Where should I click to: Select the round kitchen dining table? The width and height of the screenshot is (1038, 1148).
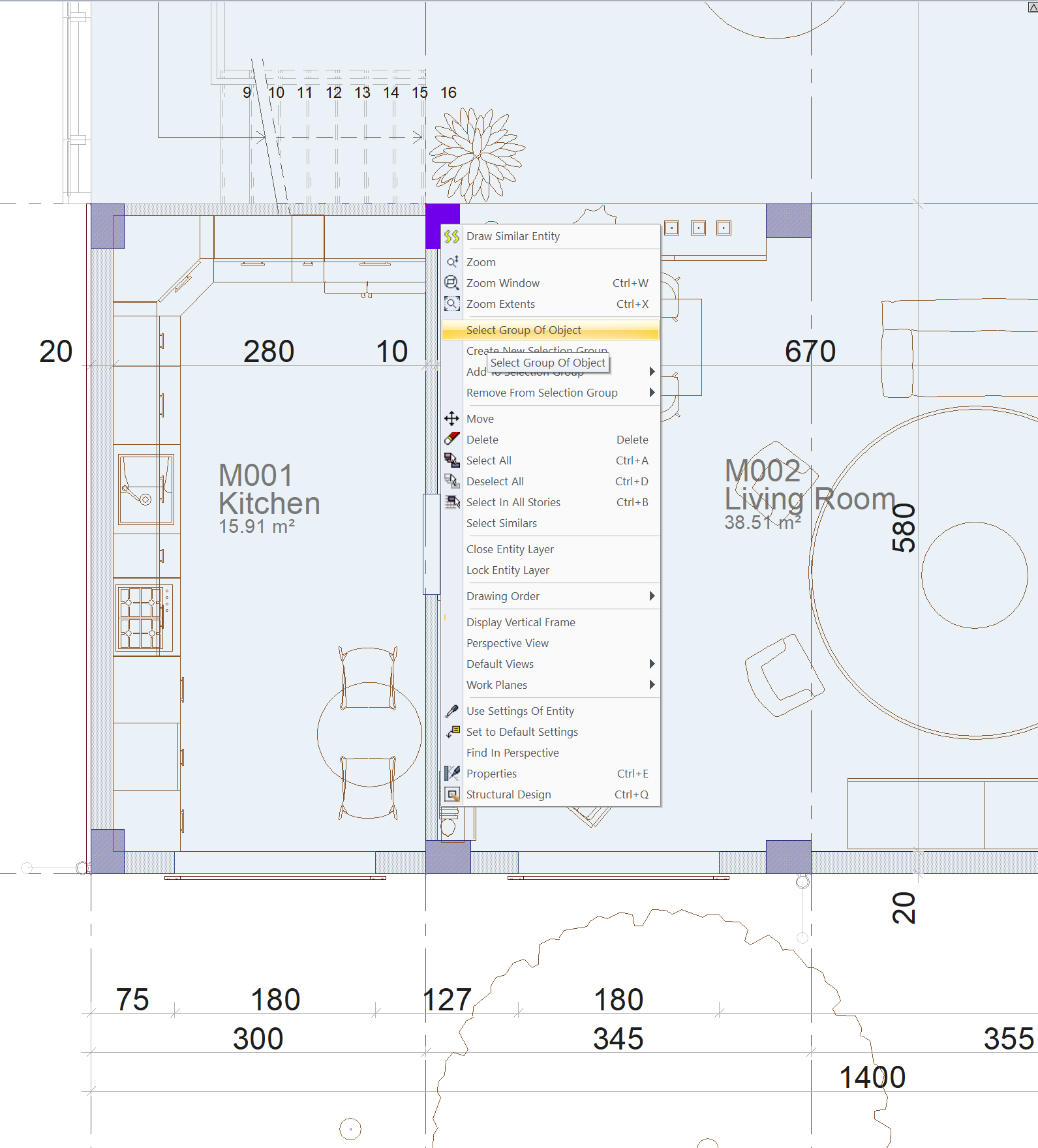pyautogui.click(x=369, y=734)
